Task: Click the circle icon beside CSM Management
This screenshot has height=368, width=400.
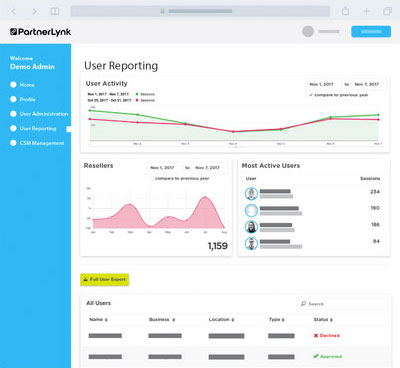Action: pyautogui.click(x=13, y=143)
